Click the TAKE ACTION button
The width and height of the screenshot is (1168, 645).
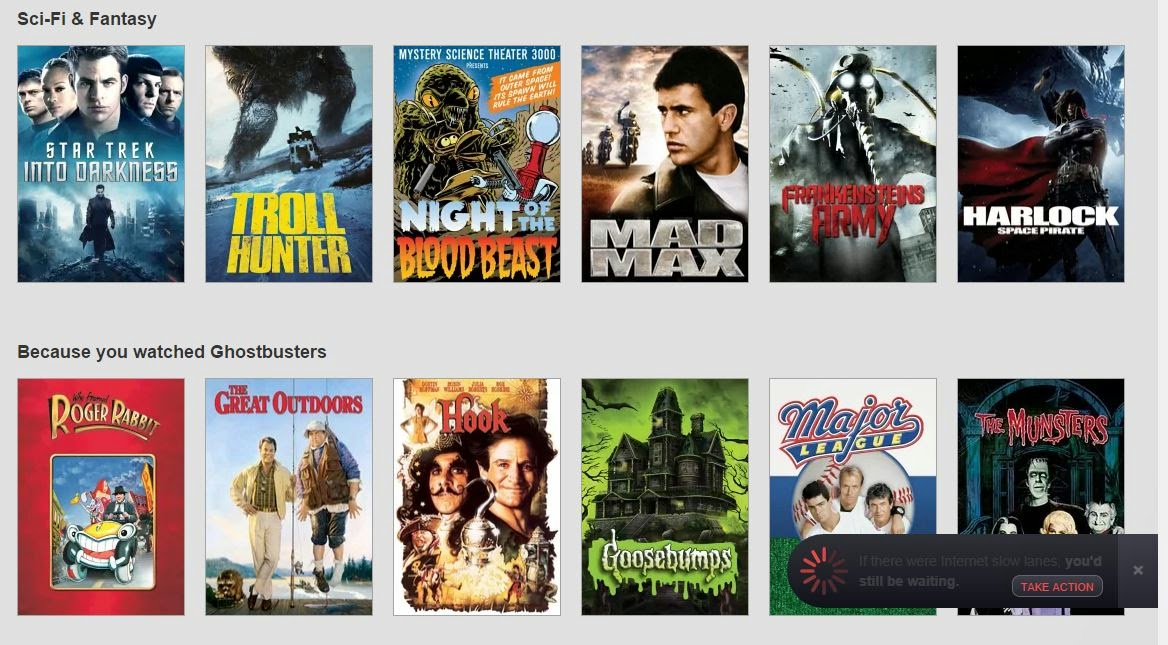click(1057, 587)
